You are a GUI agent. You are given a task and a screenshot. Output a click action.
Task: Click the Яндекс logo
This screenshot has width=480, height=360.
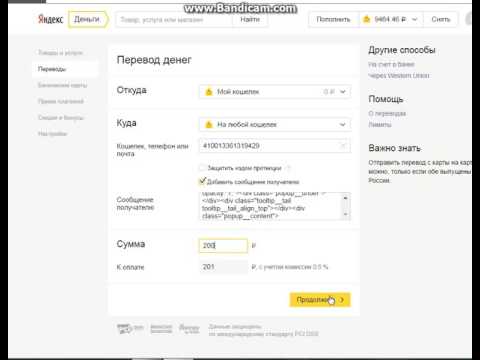click(x=51, y=19)
